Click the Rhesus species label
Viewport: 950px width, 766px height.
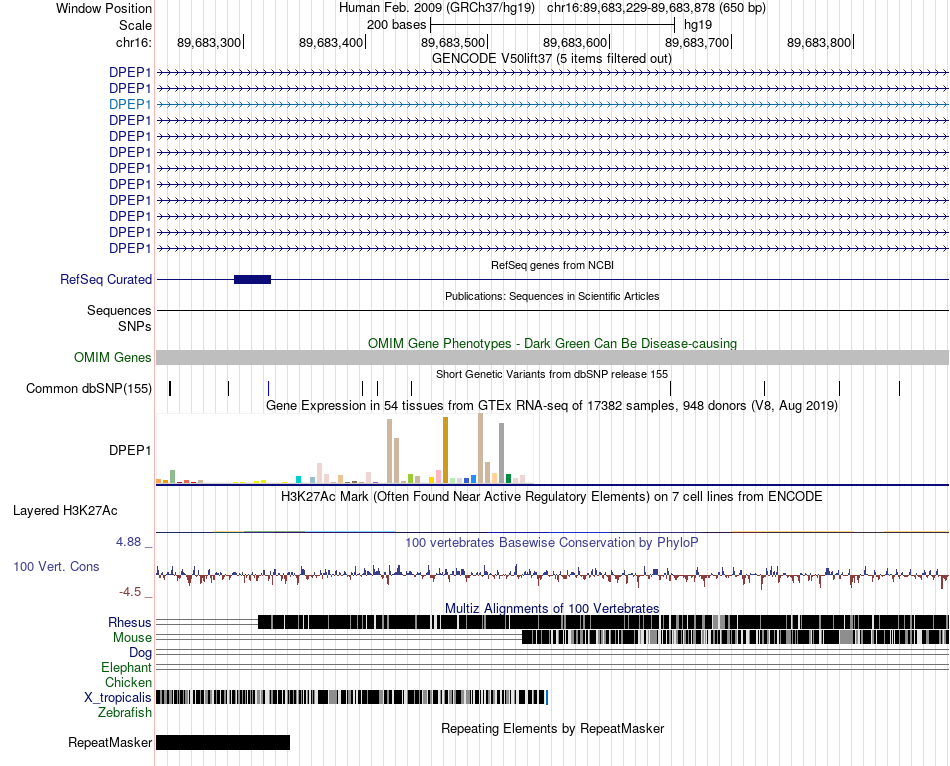pos(130,622)
